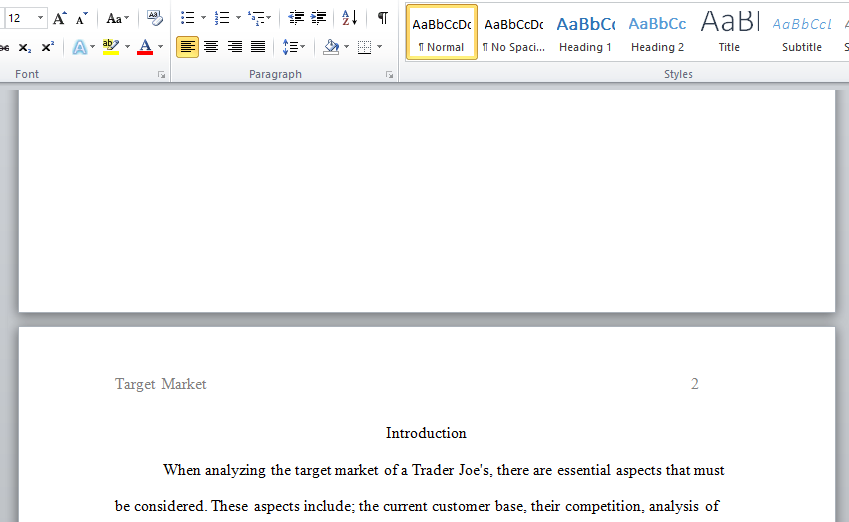Click the Numbering list icon
Viewport: 849px width, 522px height.
point(222,18)
